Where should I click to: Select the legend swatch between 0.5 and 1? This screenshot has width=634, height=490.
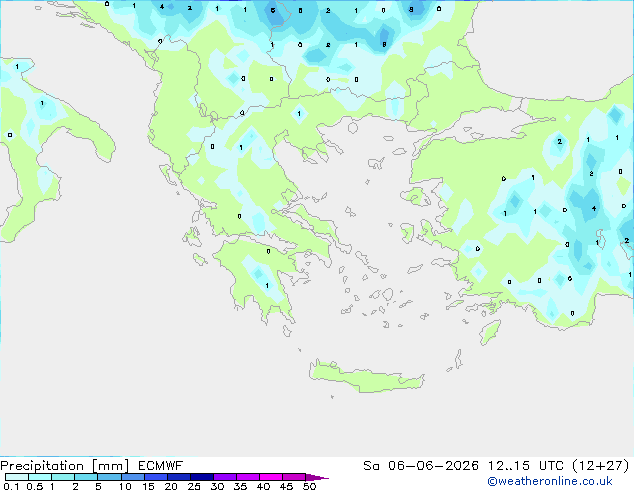tap(40, 477)
